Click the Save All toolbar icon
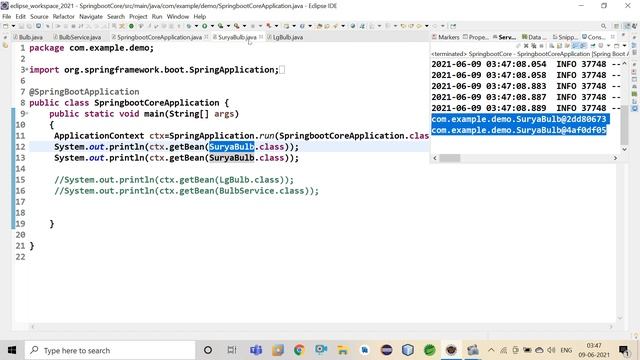640x360 pixels. (29, 26)
